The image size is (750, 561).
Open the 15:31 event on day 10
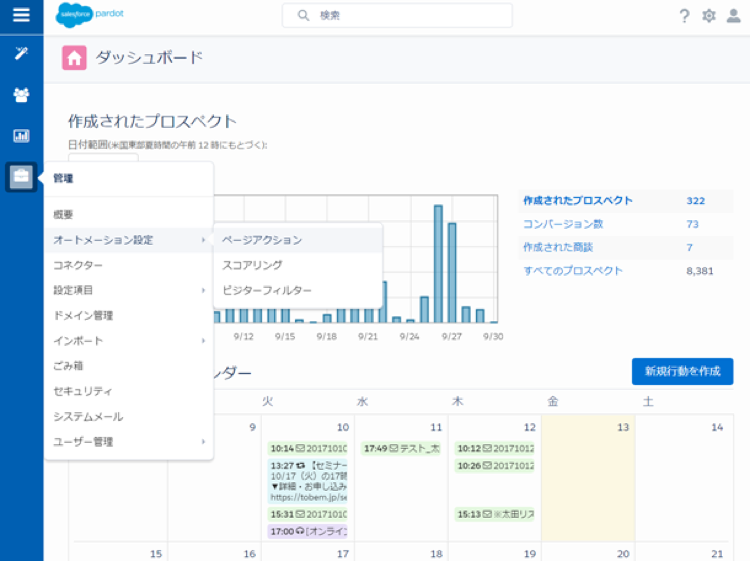(308, 514)
